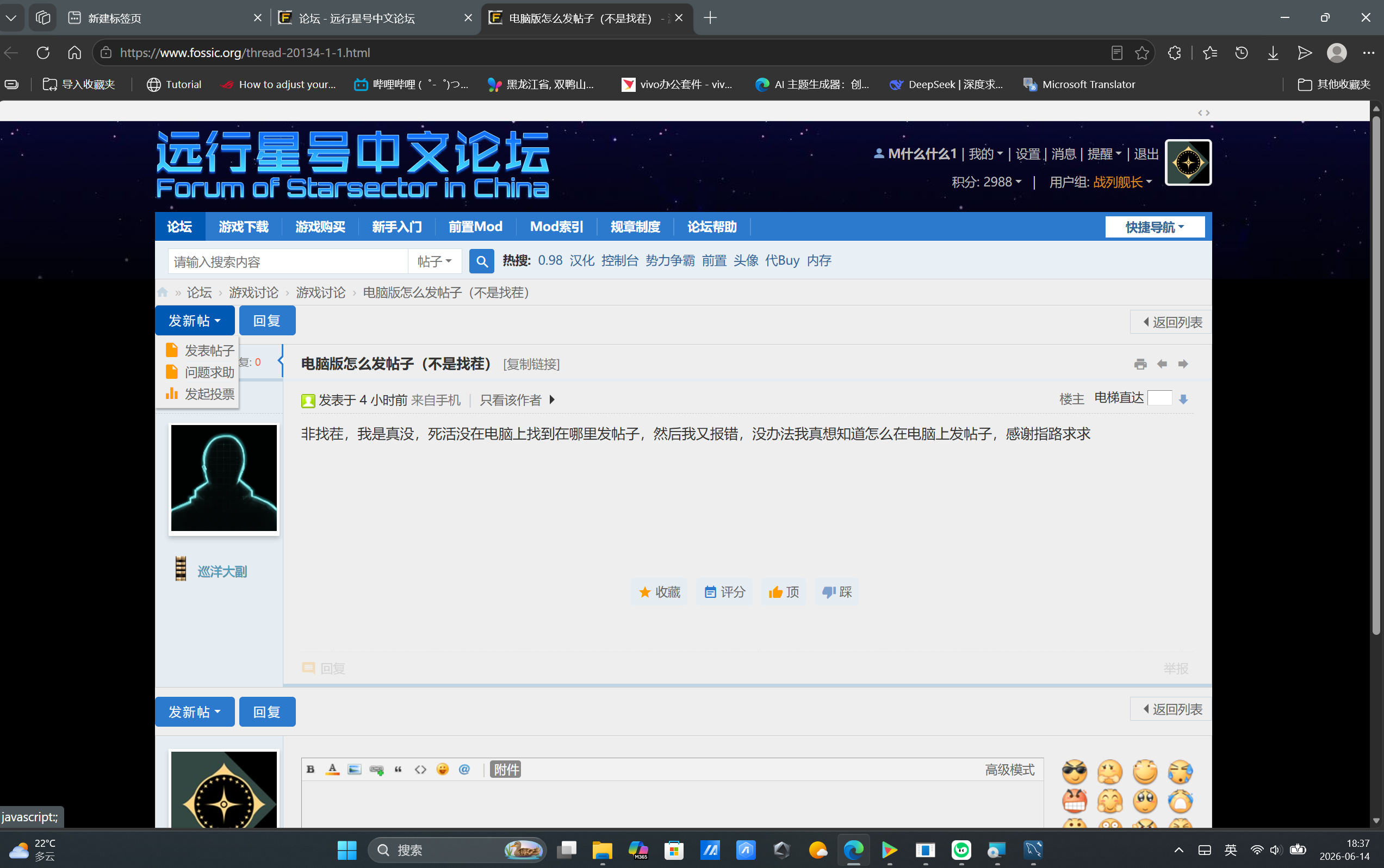Click the page vertical scrollbar

pos(1376,373)
